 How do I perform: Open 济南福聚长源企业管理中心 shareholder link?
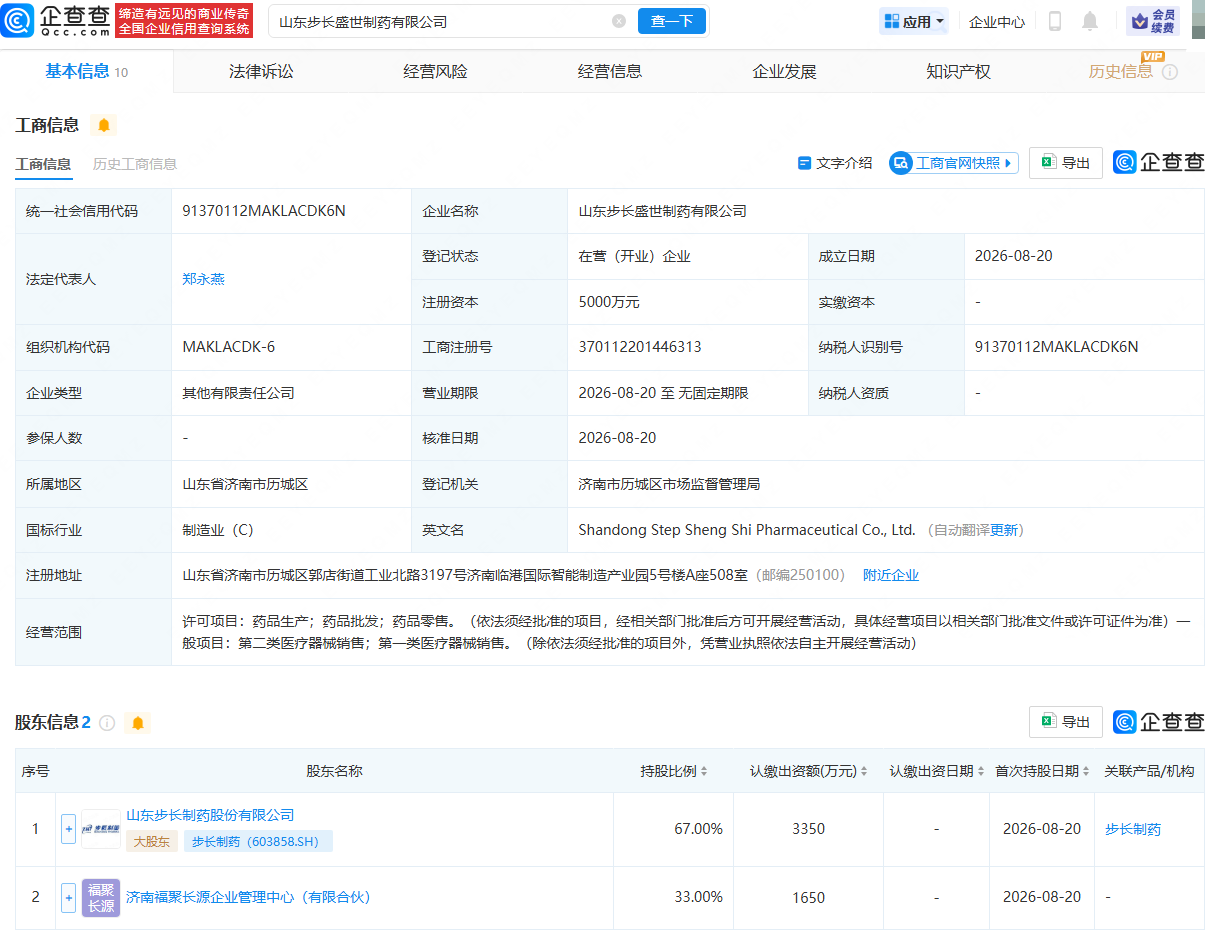(248, 897)
